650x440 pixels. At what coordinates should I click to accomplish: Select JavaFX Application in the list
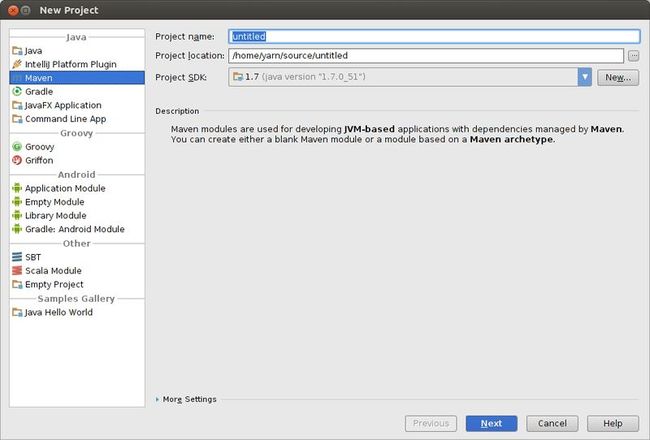click(x=77, y=105)
